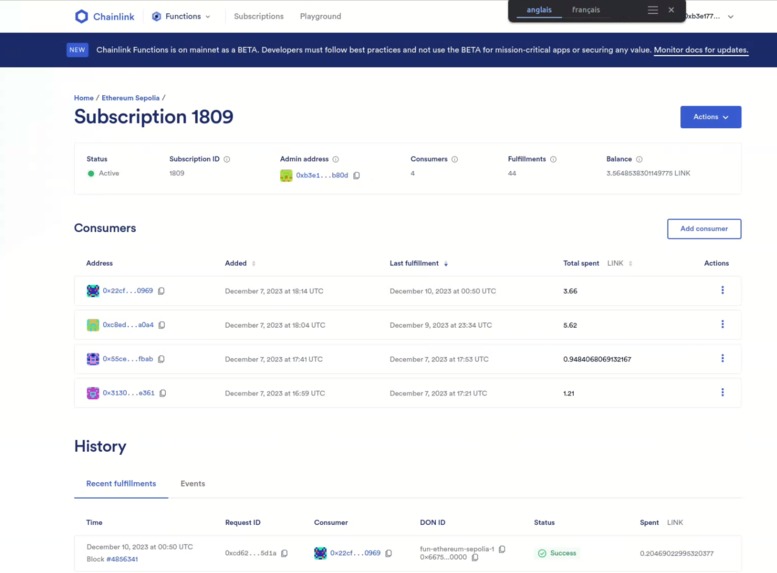
Task: Show Balance info icon
Action: tap(639, 159)
